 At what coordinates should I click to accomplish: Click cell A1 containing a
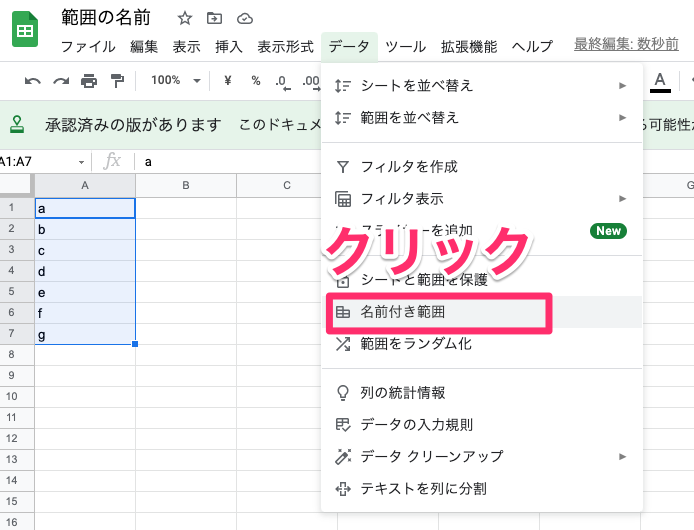click(x=85, y=209)
